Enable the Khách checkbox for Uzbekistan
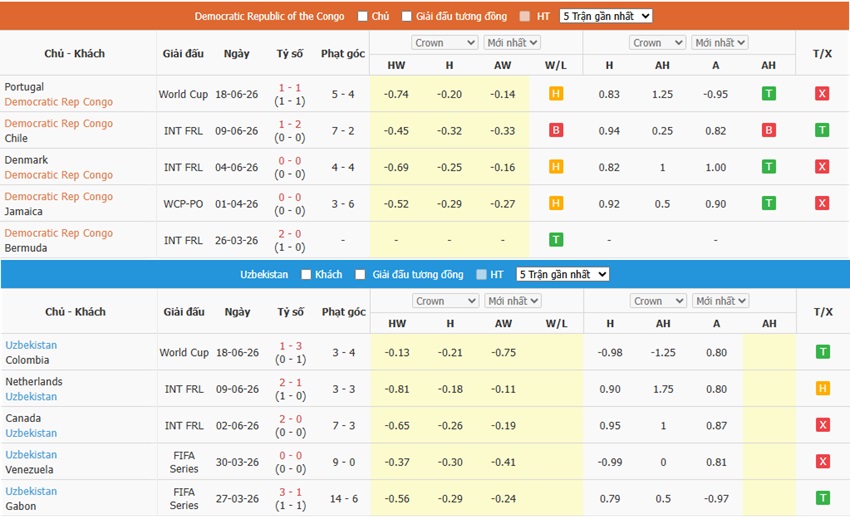Viewport: 850px width, 519px height. click(x=306, y=274)
